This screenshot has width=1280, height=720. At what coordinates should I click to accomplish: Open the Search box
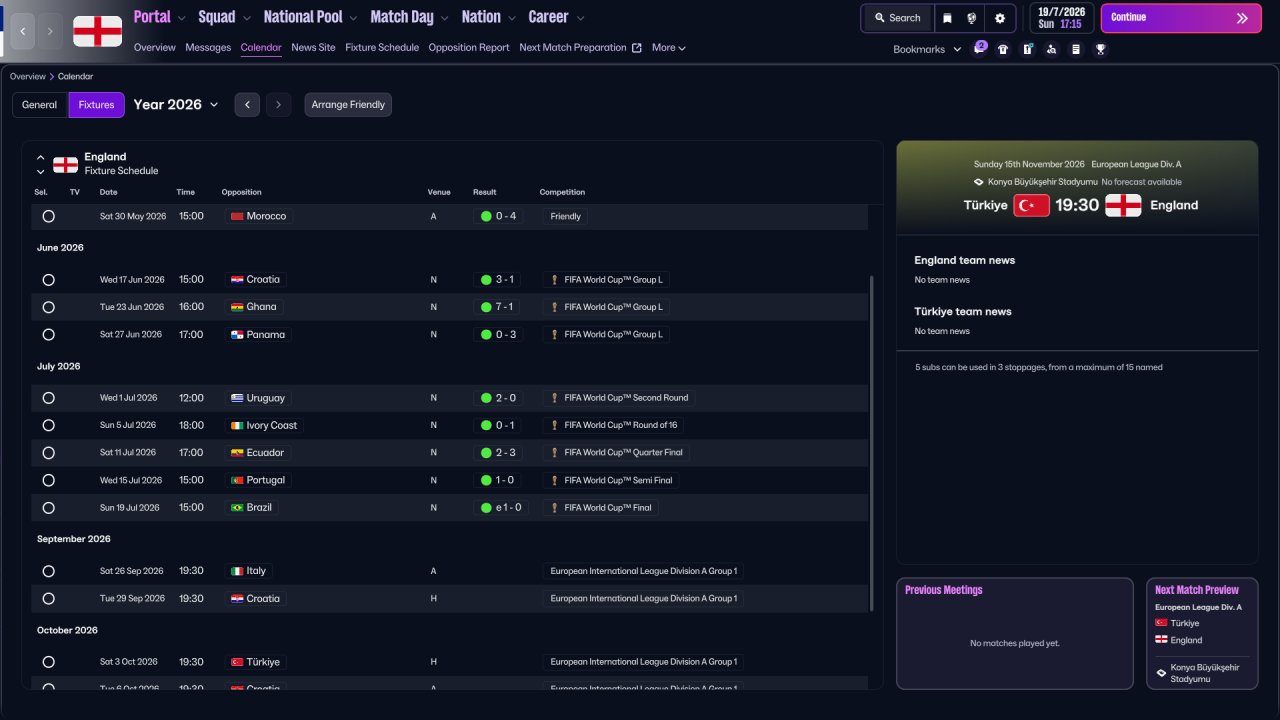click(897, 18)
